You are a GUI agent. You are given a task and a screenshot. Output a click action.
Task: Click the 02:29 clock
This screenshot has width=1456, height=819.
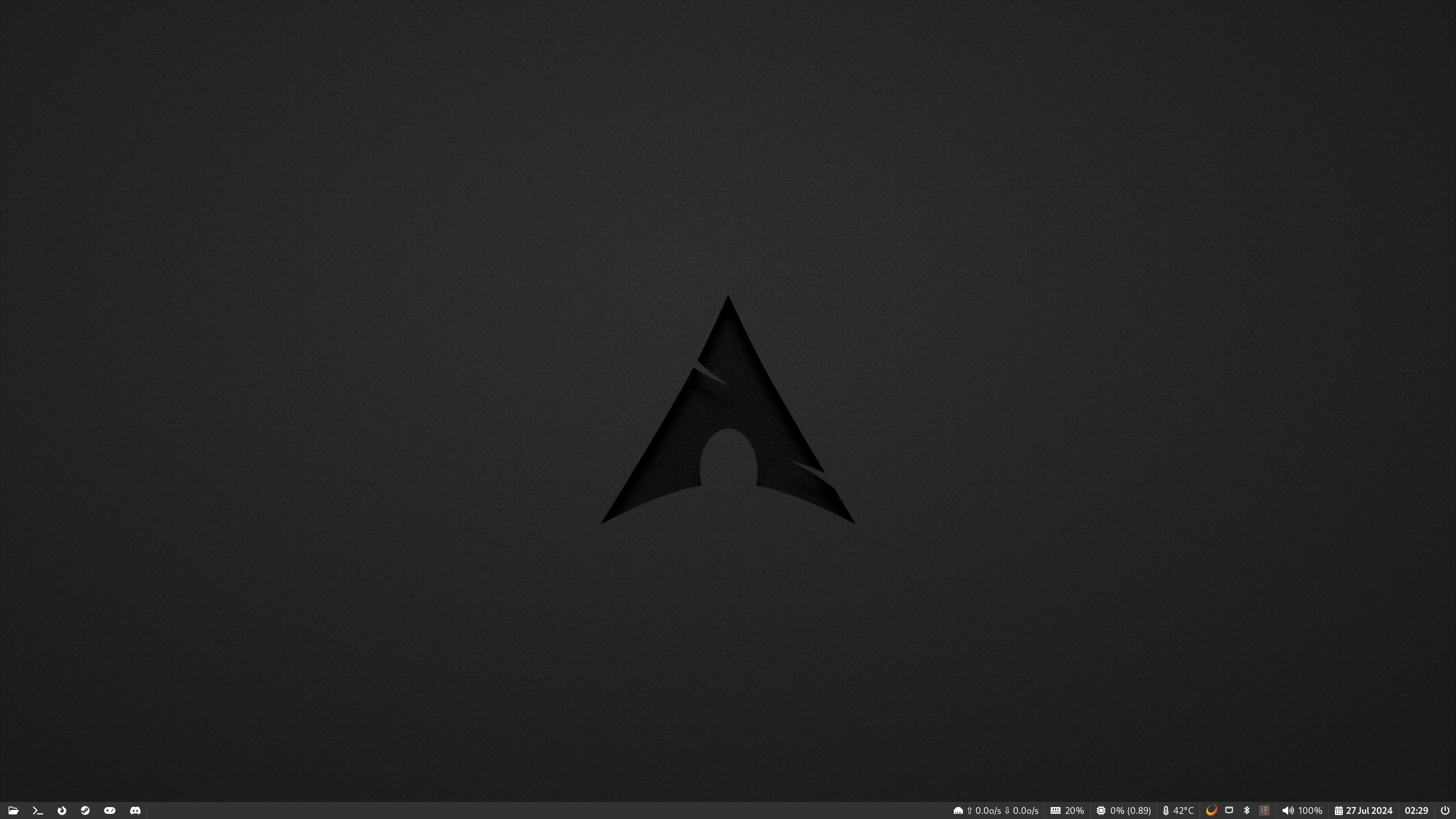1416,810
